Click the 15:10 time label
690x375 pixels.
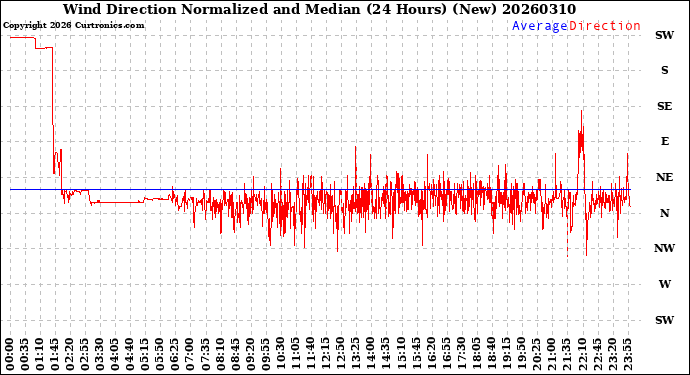click(401, 355)
